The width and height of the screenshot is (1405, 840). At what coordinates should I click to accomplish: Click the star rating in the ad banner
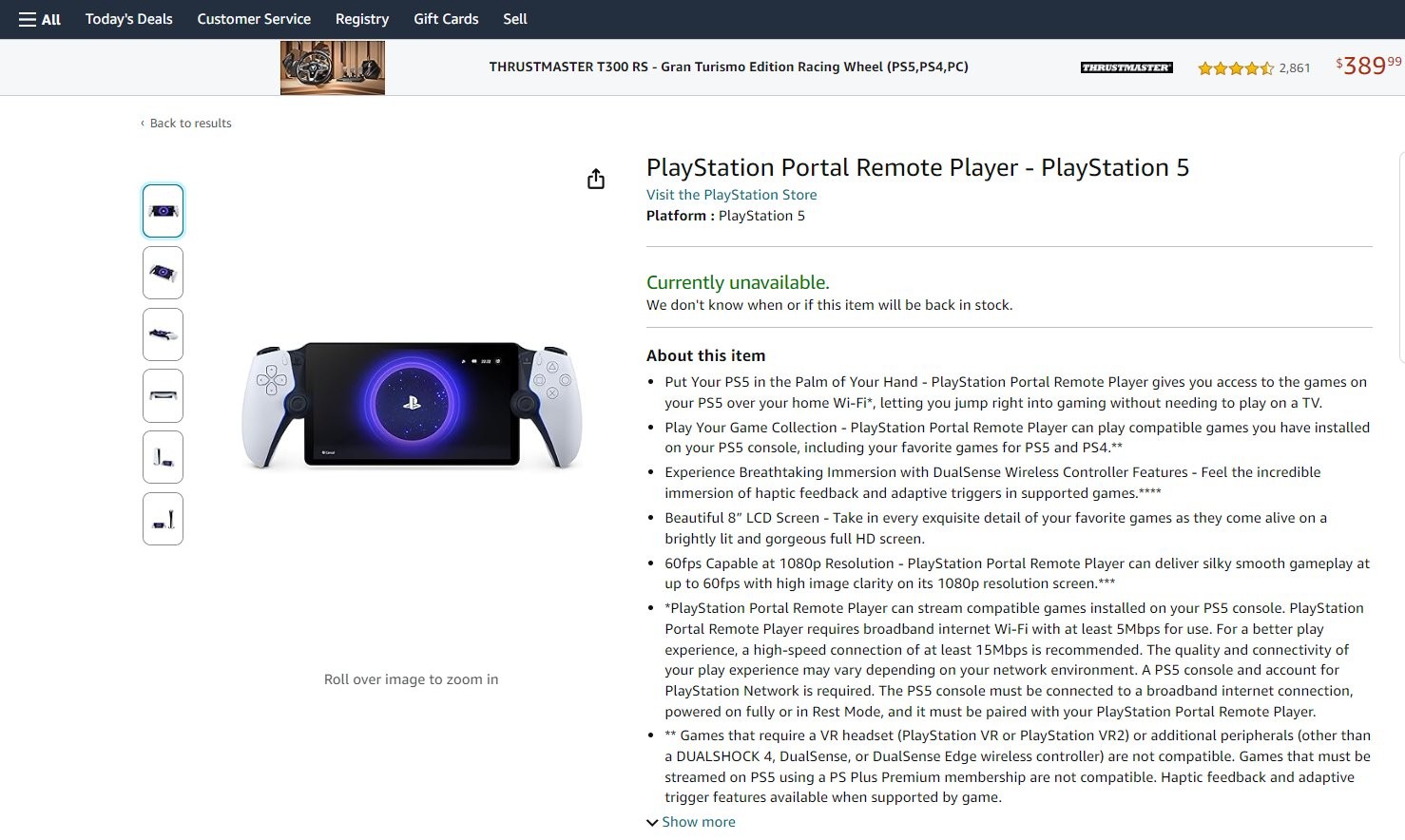pos(1235,67)
